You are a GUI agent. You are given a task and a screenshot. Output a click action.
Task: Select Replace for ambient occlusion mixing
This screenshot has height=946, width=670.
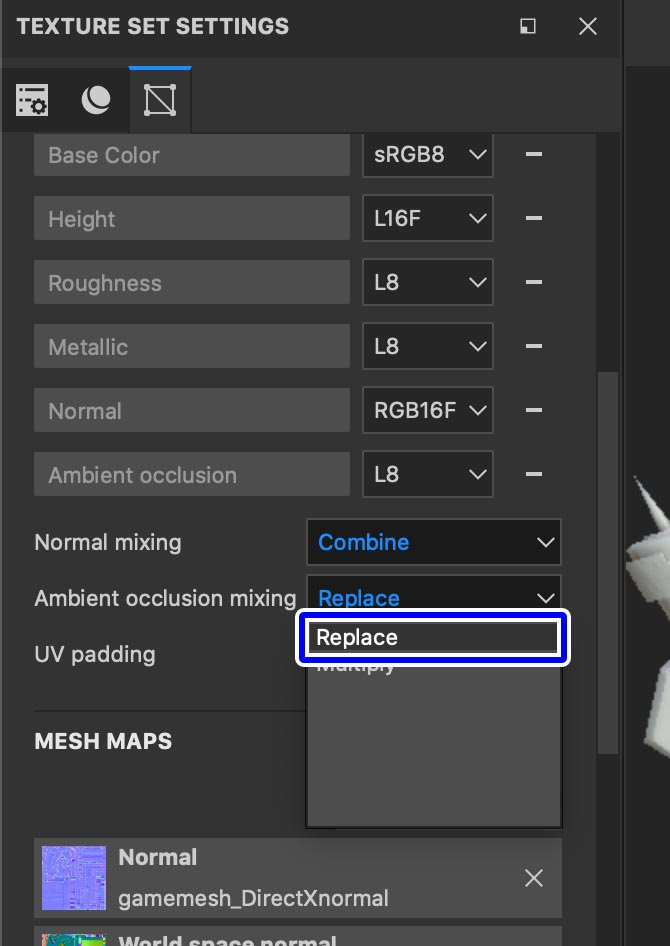tap(433, 637)
